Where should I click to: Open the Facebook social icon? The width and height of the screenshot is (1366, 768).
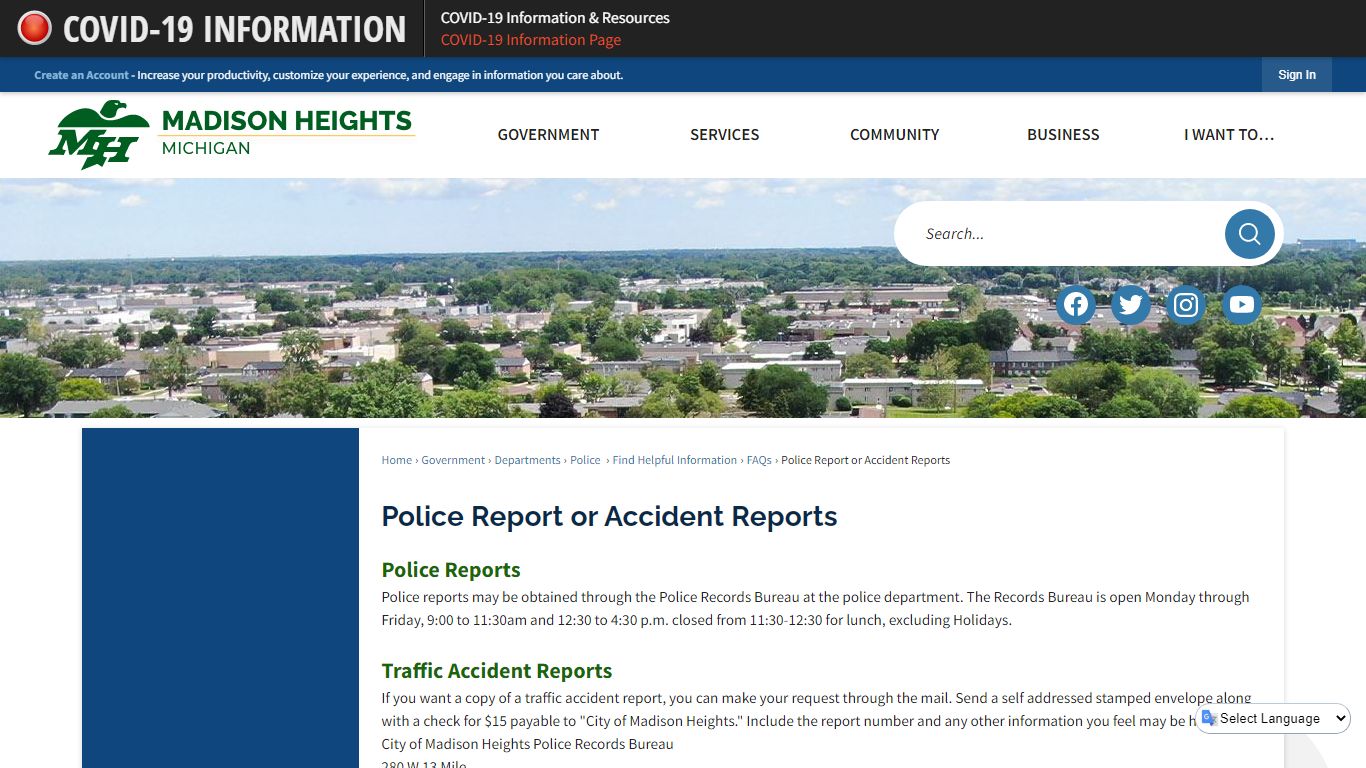[1076, 305]
